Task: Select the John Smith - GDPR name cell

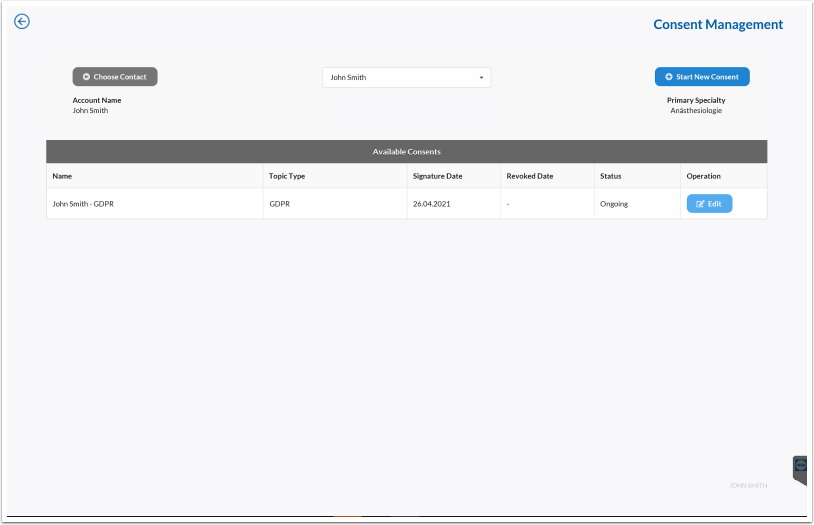Action: pos(90,204)
